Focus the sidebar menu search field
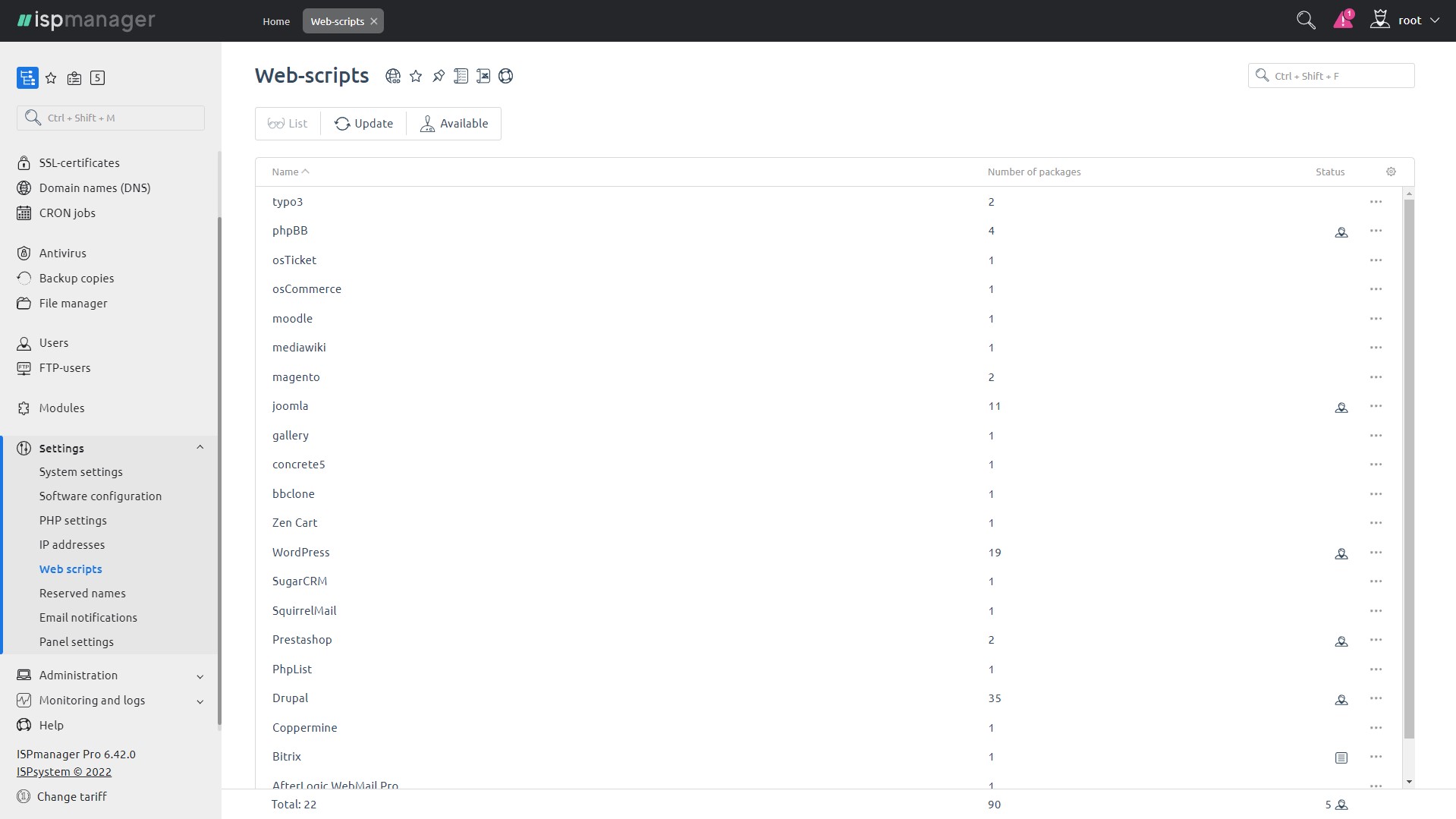This screenshot has width=1456, height=819. (111, 118)
